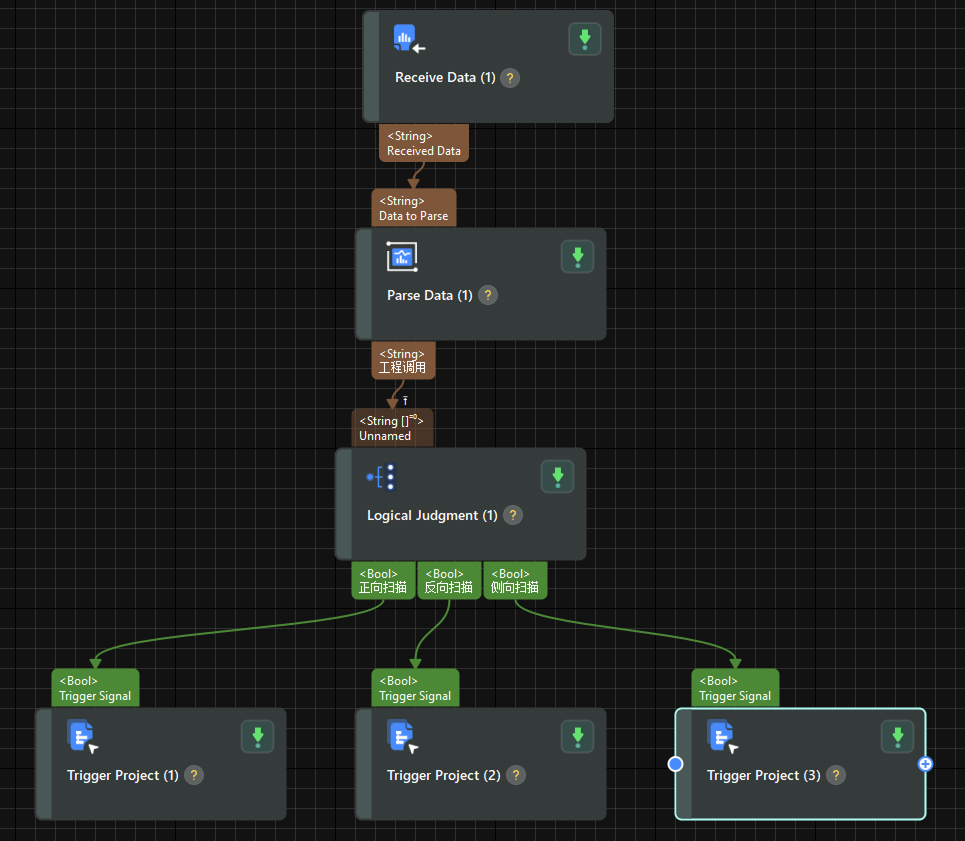Open help for Receive Data (1)
This screenshot has height=841, width=965.
510,77
